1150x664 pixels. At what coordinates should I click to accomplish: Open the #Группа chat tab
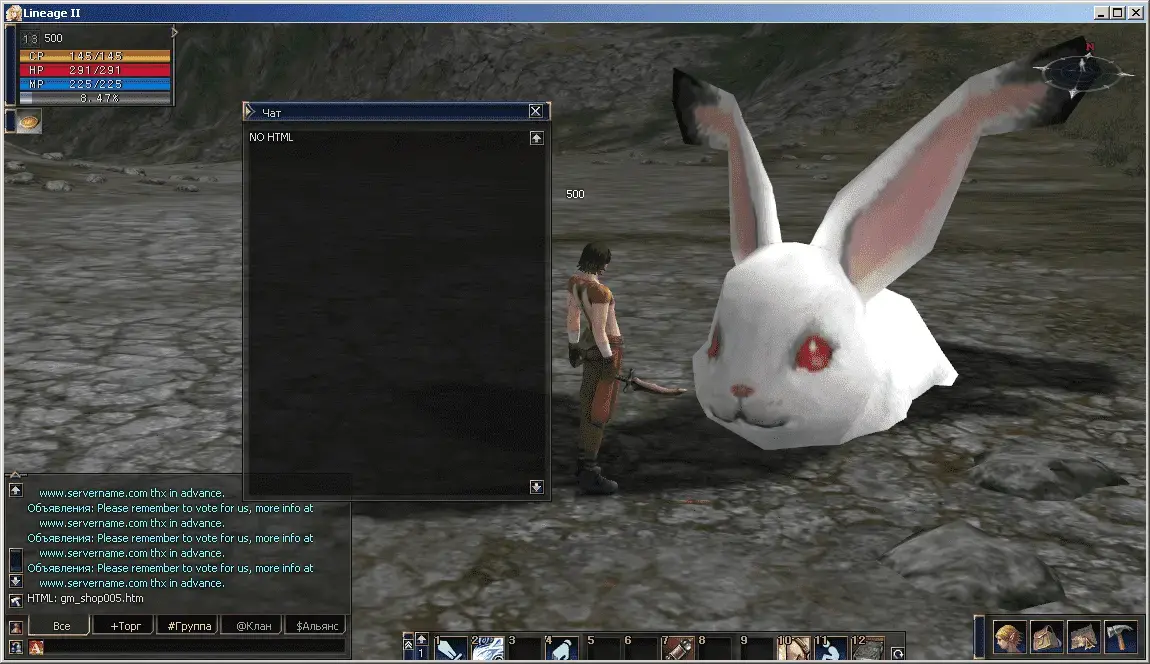coord(188,626)
